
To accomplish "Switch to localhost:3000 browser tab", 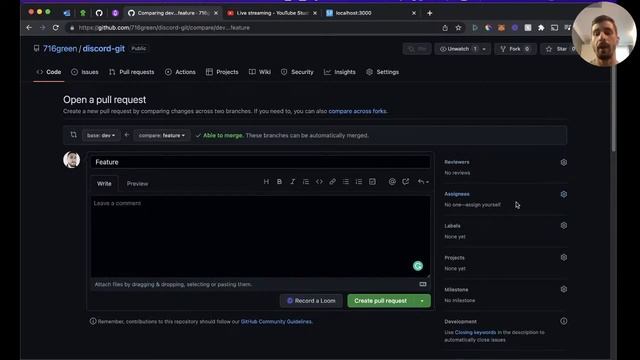I will (366, 13).
